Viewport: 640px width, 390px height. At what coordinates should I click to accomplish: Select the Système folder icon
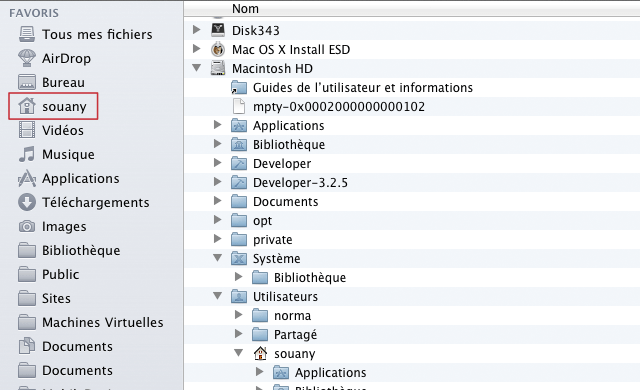(239, 259)
